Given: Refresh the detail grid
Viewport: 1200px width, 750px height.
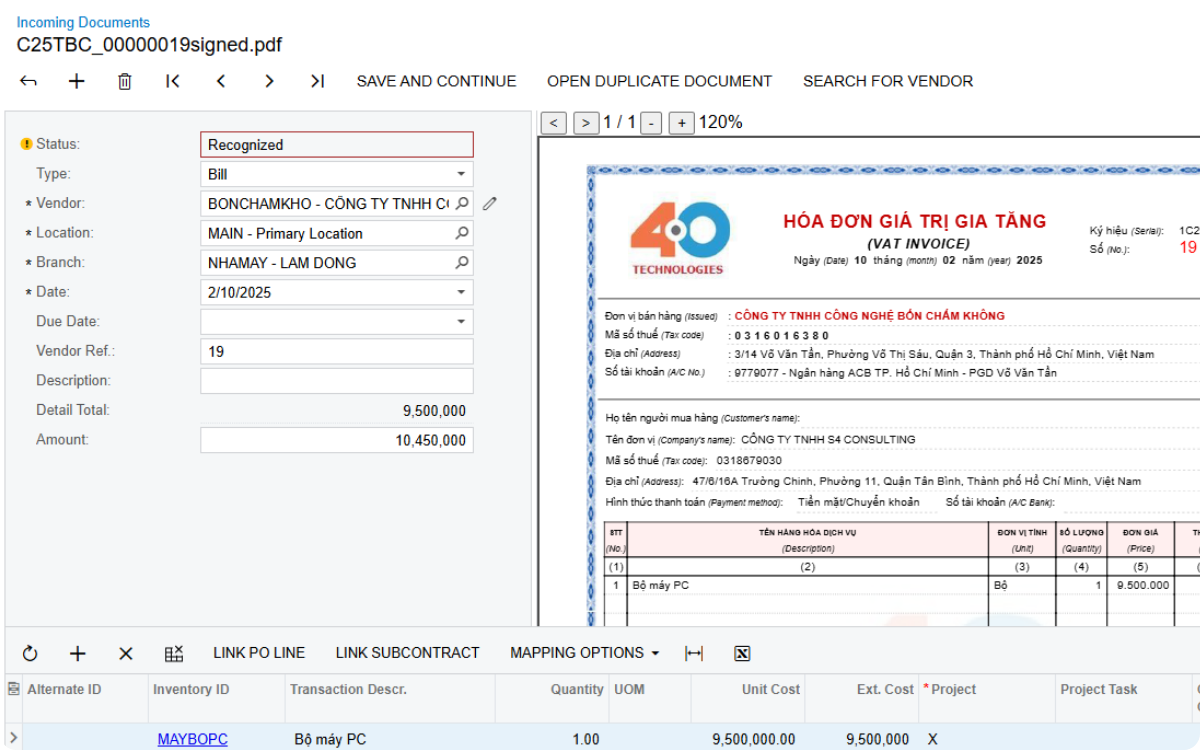Looking at the screenshot, I should (x=29, y=653).
